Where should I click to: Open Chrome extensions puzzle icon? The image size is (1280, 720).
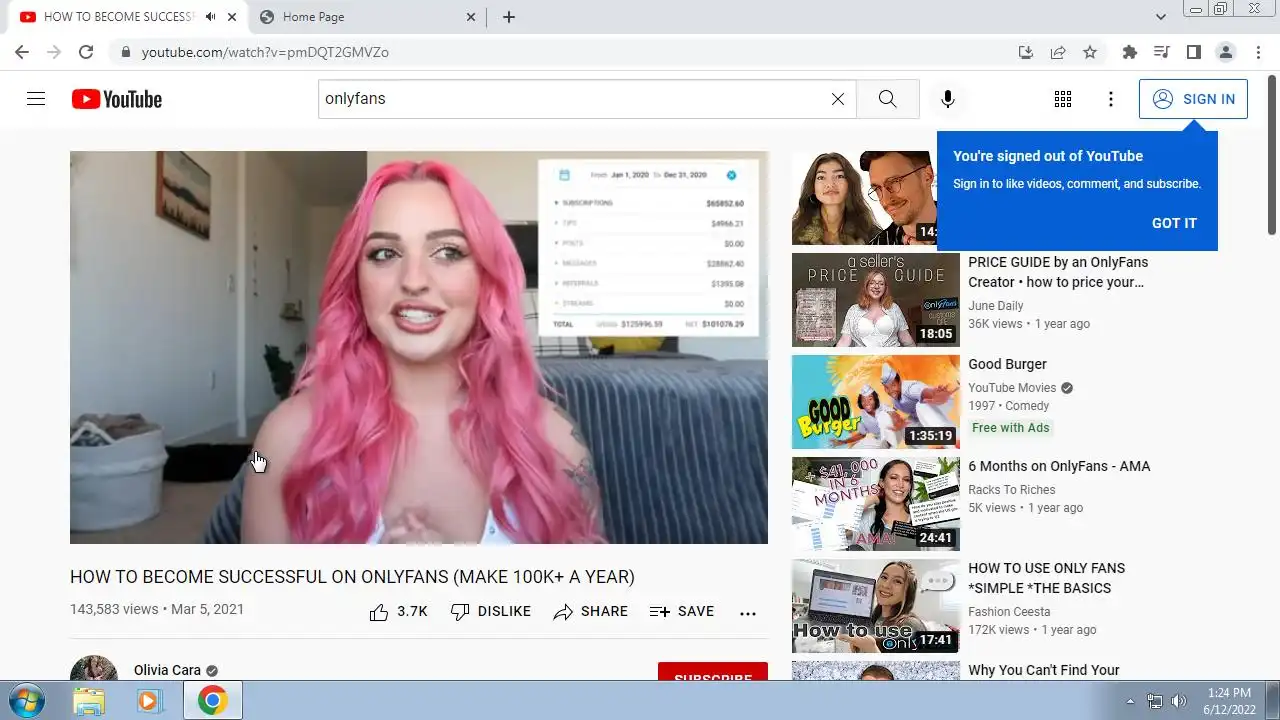[x=1130, y=52]
